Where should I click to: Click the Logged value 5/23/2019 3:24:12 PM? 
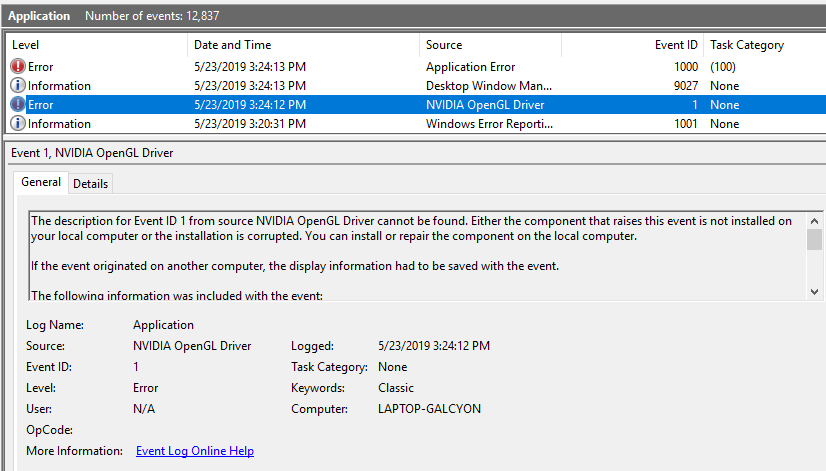pos(434,346)
